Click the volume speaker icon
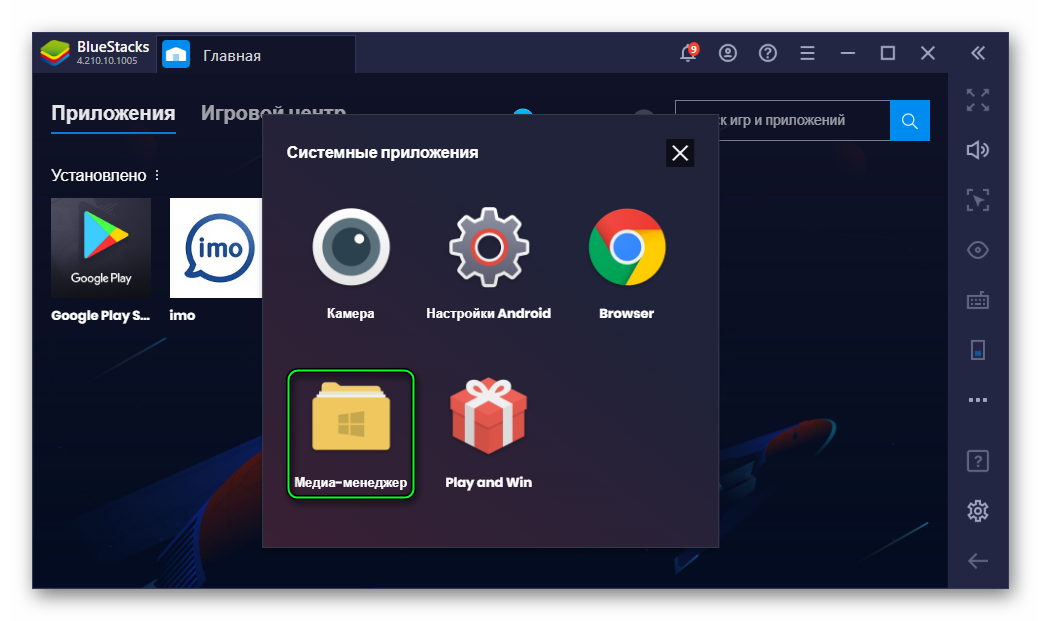 click(978, 150)
